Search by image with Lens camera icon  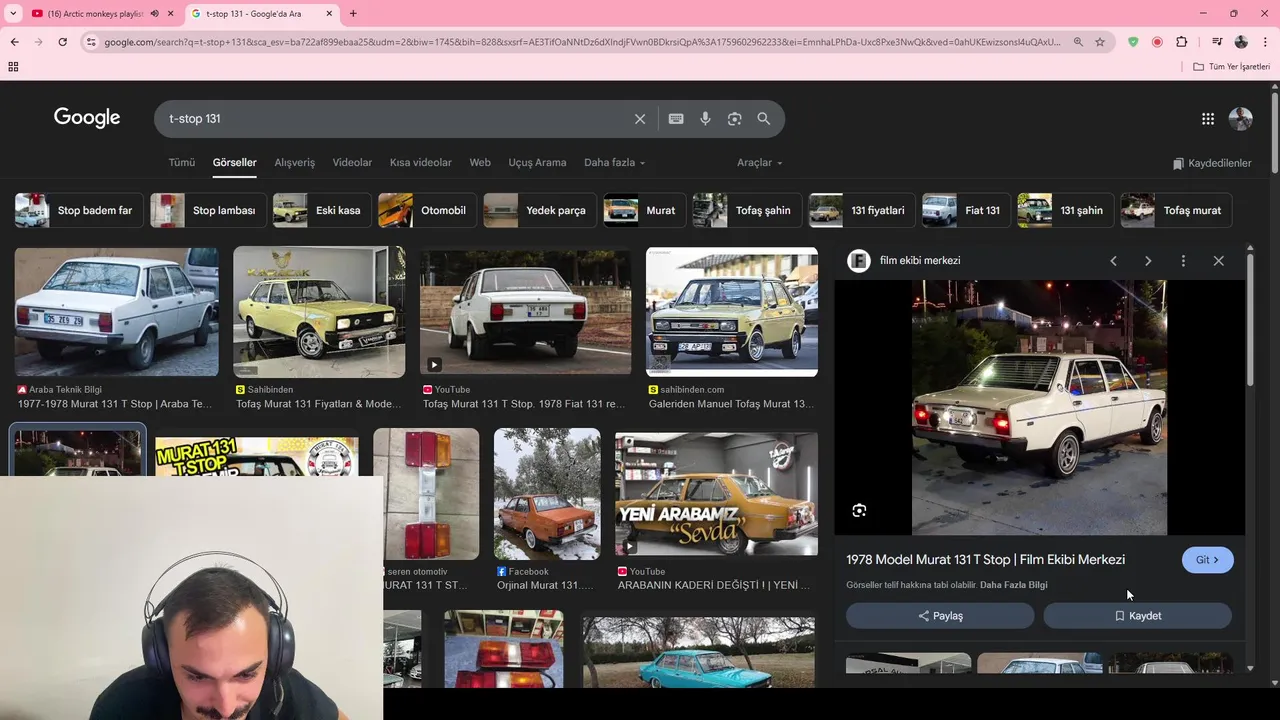tap(735, 119)
